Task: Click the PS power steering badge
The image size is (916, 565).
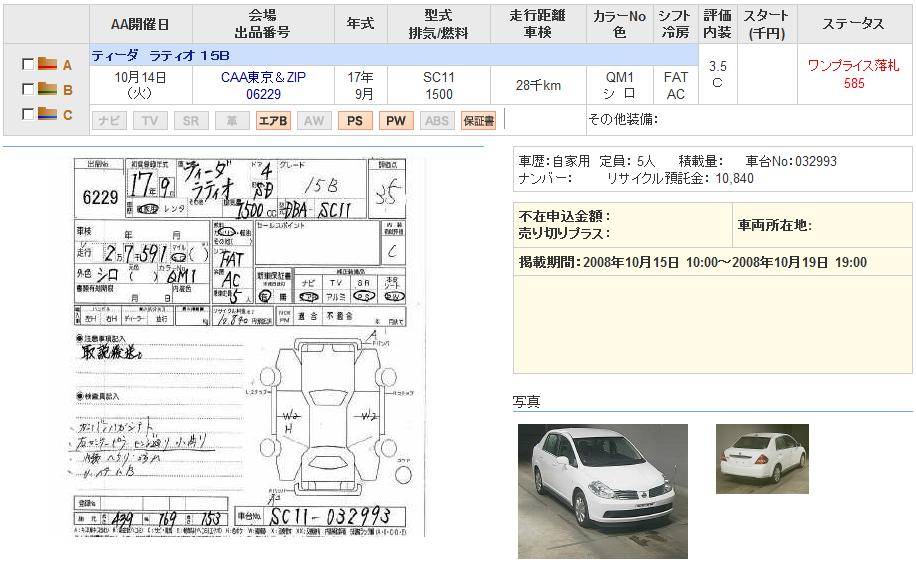Action: coord(355,121)
